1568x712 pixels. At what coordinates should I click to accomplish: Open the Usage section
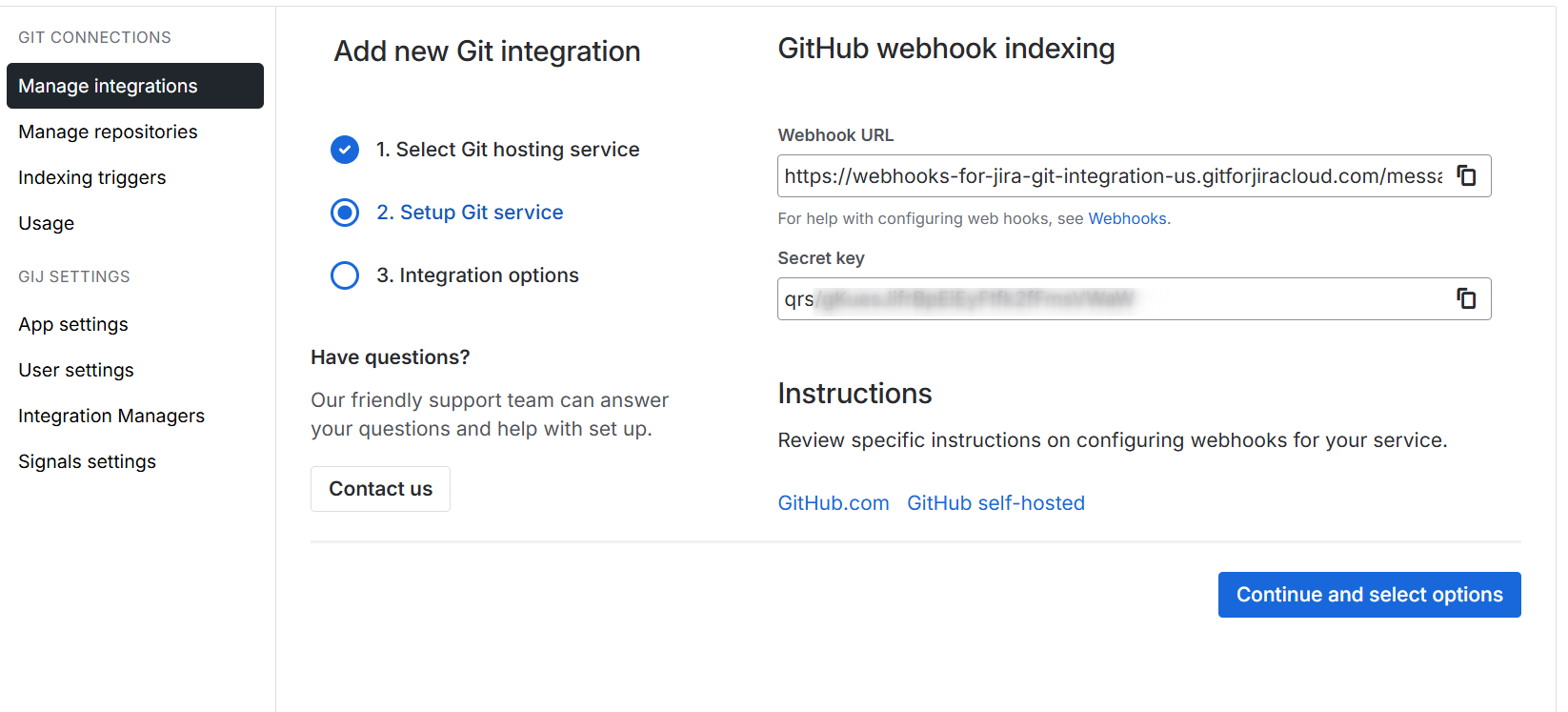46,223
